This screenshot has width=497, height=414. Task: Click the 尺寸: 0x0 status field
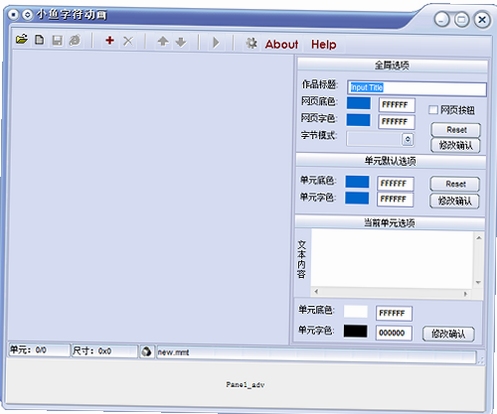(x=104, y=351)
